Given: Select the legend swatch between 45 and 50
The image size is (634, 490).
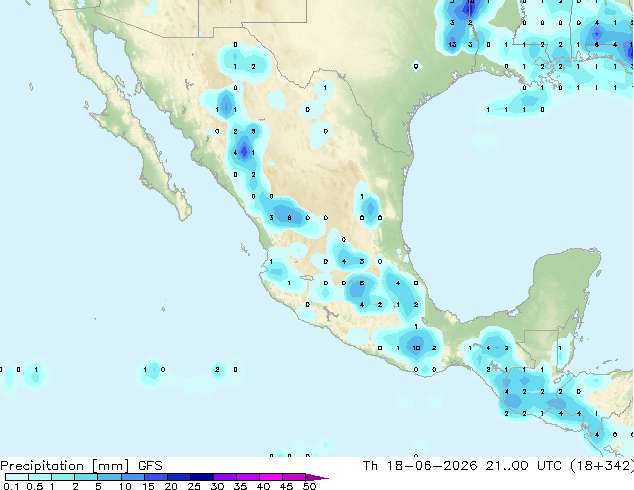Looking at the screenshot, I should pyautogui.click(x=294, y=477).
